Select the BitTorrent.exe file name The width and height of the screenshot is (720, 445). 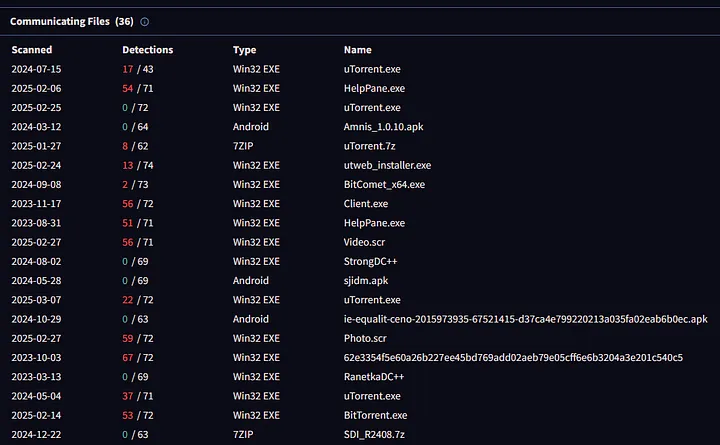(x=376, y=415)
